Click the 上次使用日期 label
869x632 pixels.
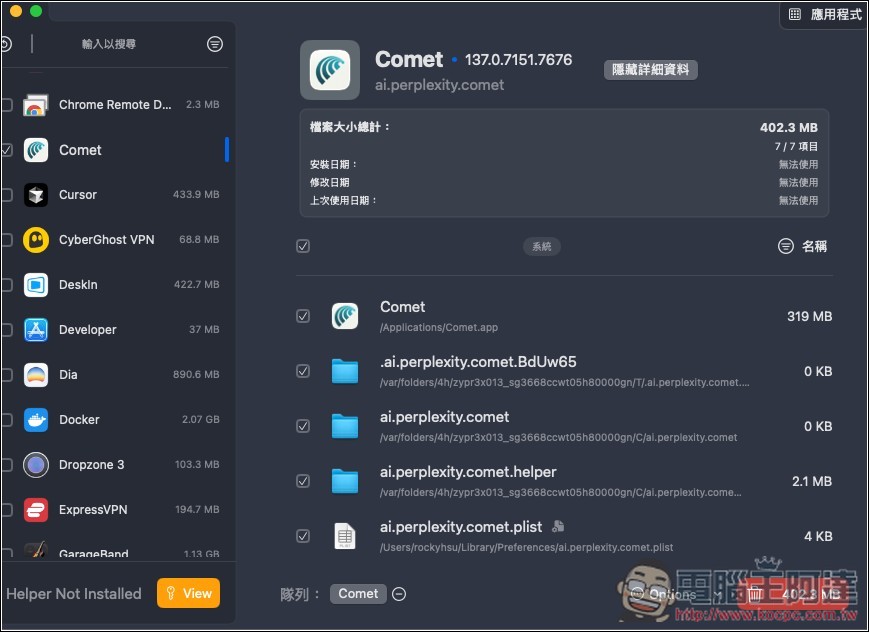pyautogui.click(x=343, y=200)
